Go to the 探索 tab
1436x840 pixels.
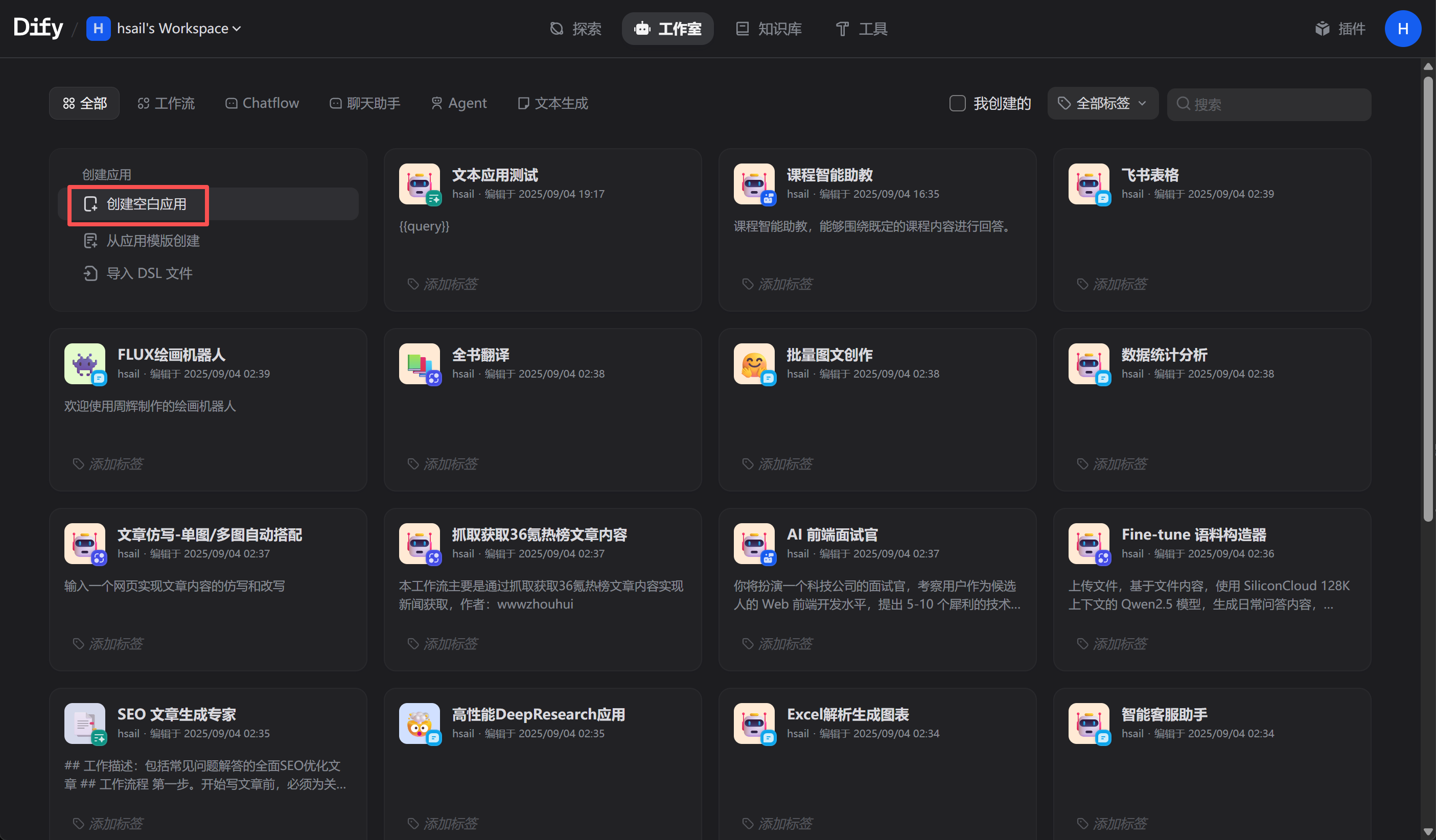coord(575,29)
